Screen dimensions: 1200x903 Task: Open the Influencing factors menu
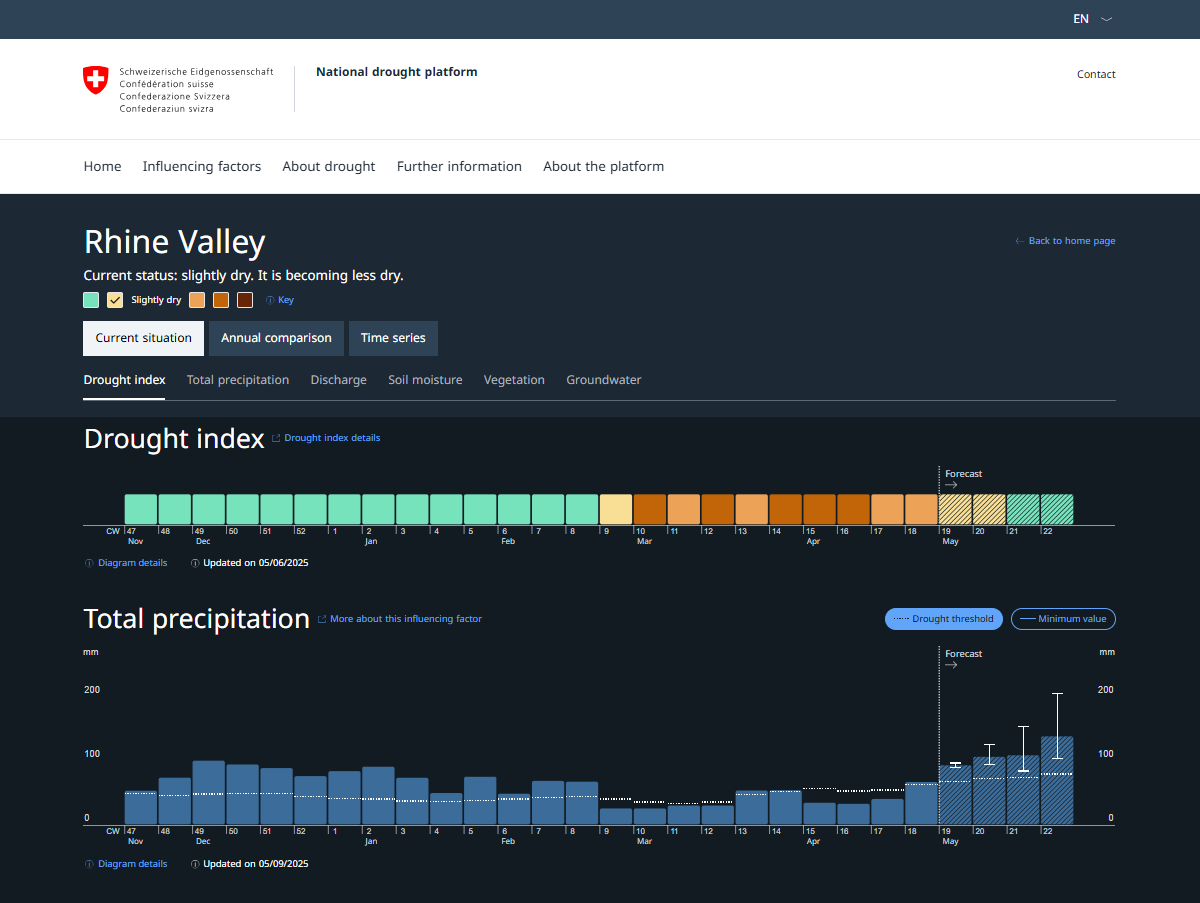tap(201, 167)
